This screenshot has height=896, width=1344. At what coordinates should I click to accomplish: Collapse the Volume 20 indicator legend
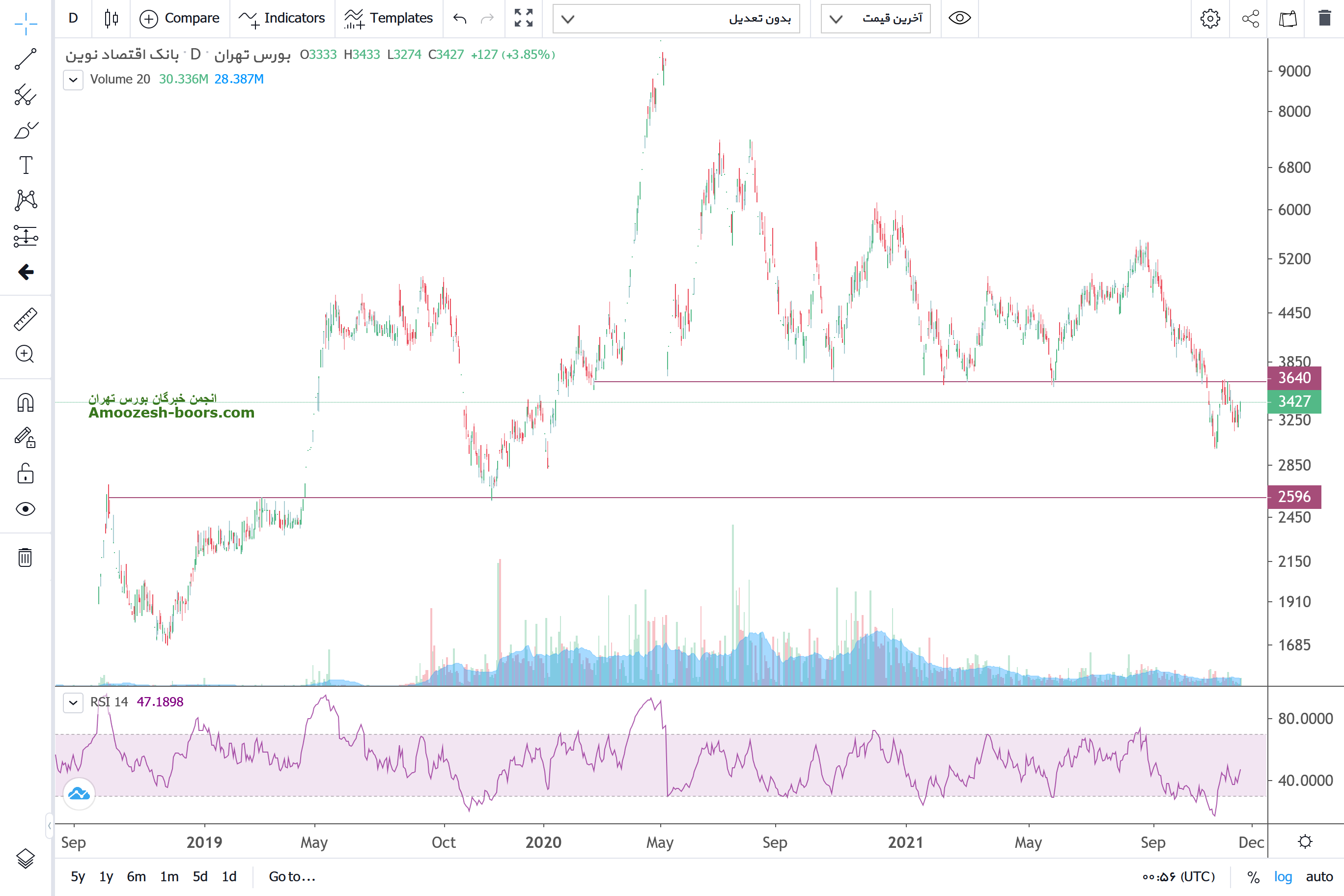tap(73, 80)
